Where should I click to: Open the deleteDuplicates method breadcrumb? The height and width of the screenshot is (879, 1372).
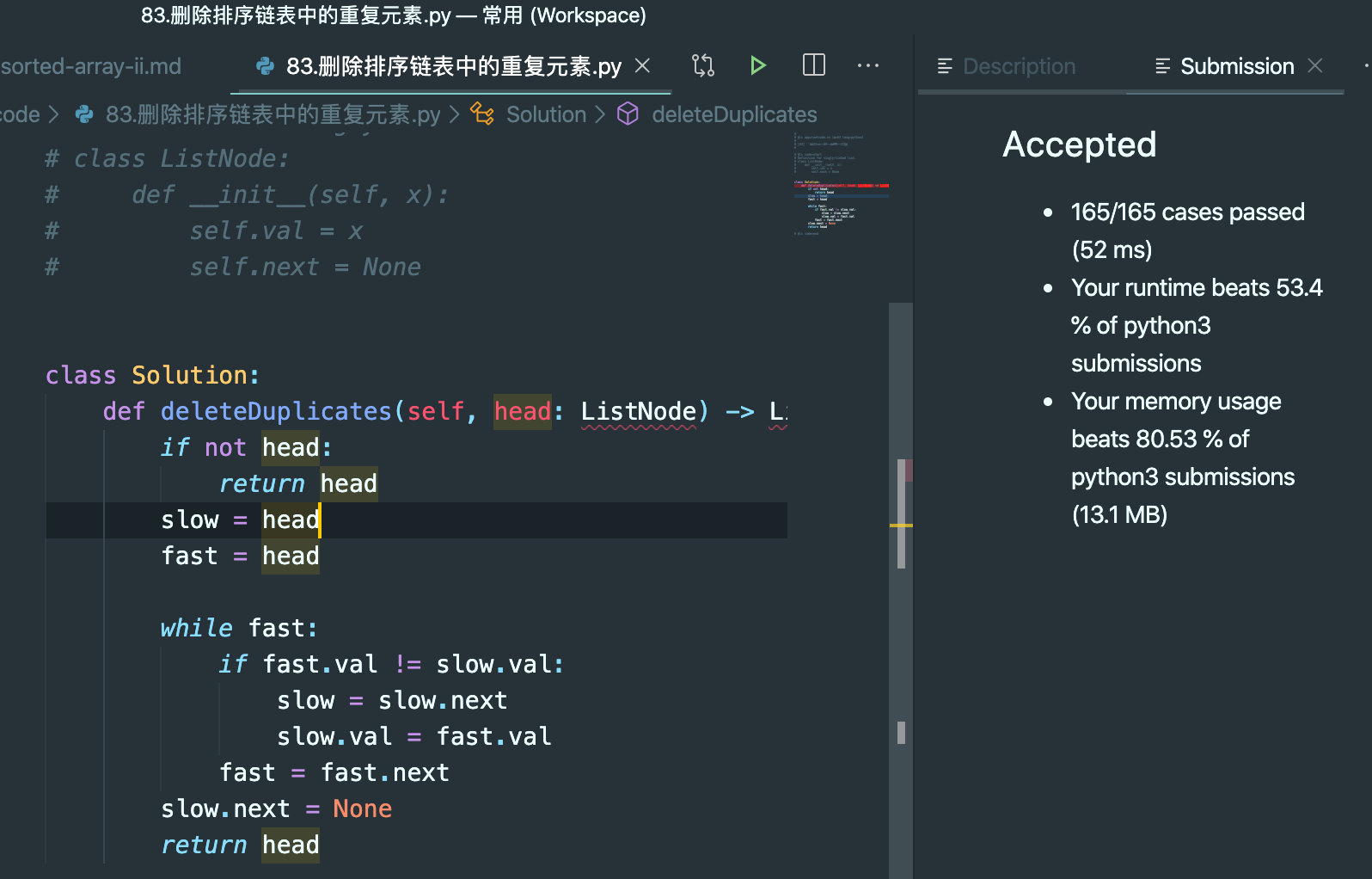click(734, 114)
